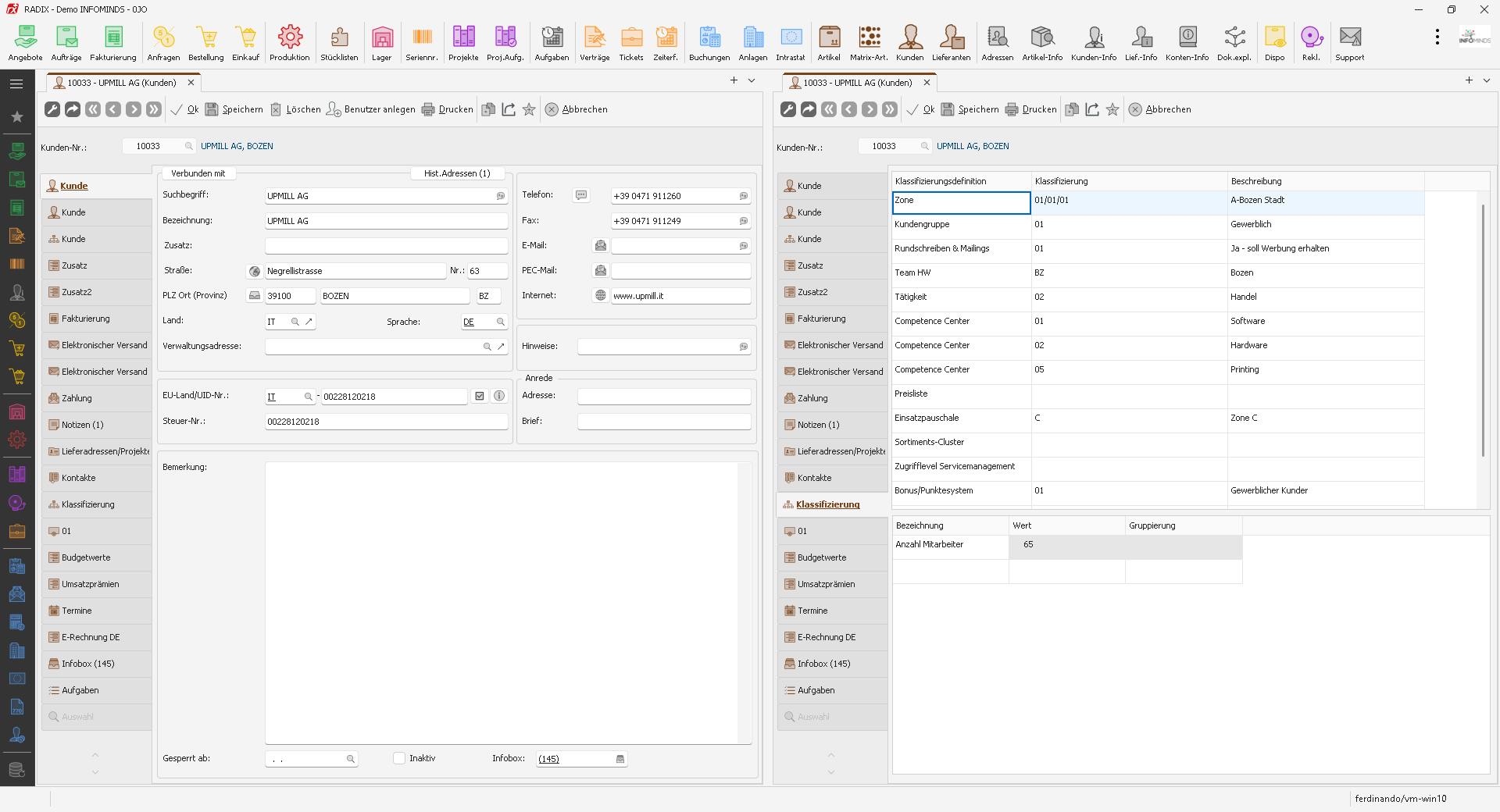This screenshot has height=812, width=1500.
Task: Open the Seriennr. barcode icon
Action: click(x=422, y=43)
